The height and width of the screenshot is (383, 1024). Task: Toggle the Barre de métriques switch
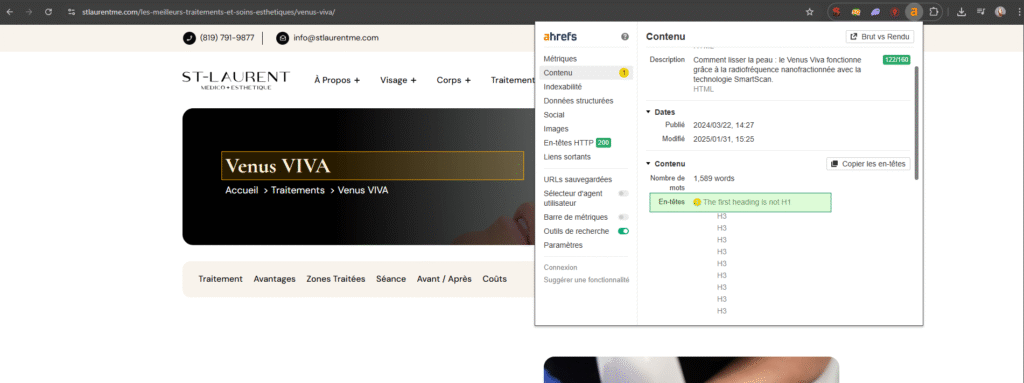click(623, 217)
